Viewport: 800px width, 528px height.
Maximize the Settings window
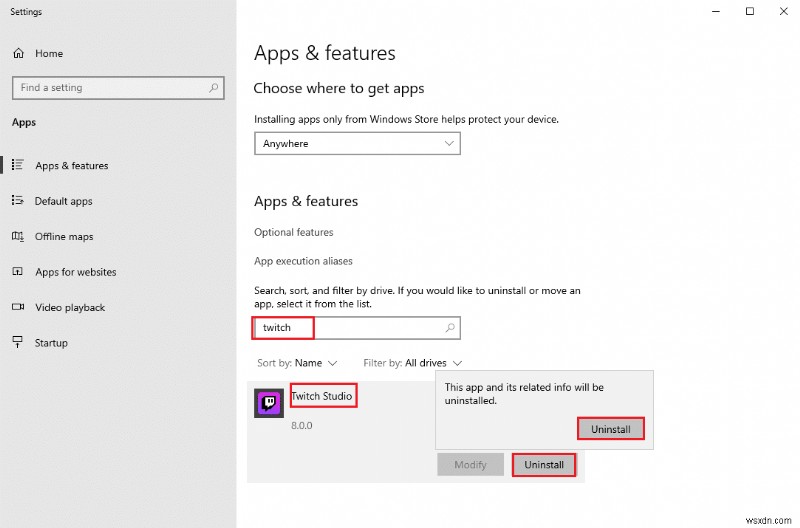[x=749, y=12]
